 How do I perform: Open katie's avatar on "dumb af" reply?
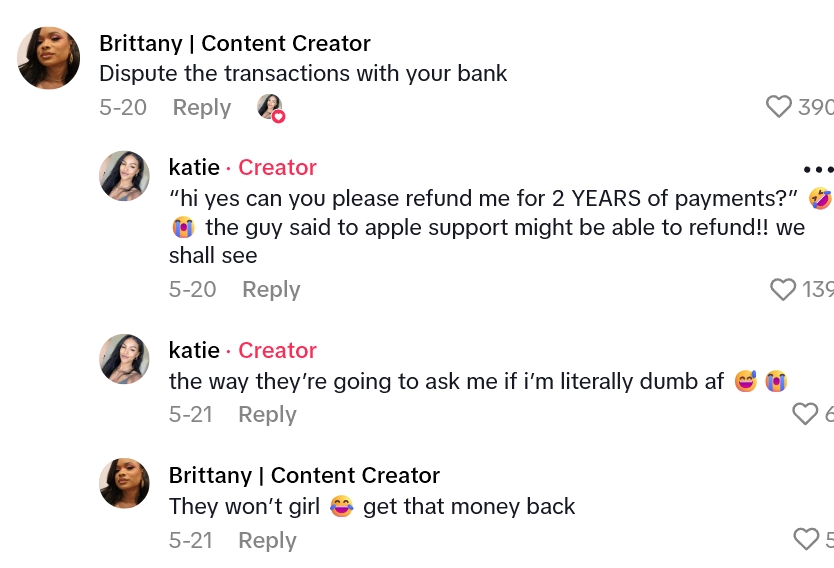pos(124,359)
